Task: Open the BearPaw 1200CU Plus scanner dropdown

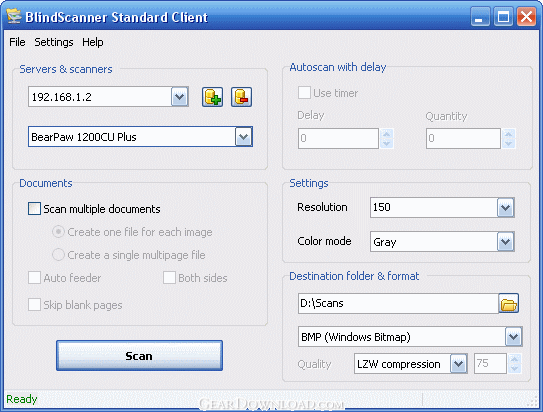Action: 243,137
